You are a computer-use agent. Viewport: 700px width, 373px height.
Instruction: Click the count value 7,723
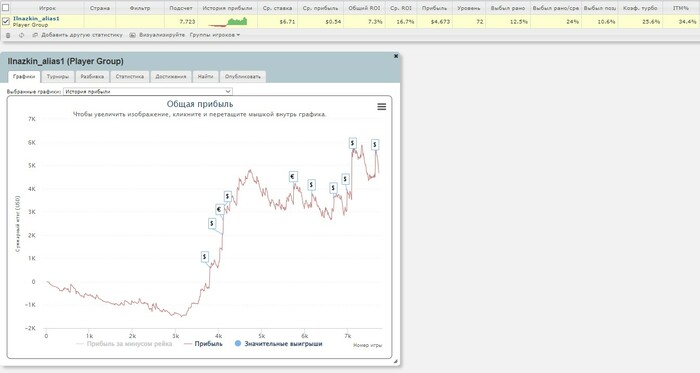[187, 21]
